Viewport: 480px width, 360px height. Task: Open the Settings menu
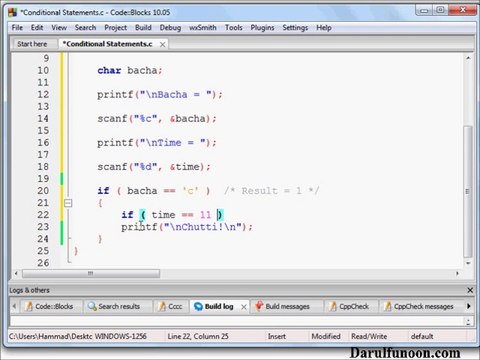[x=295, y=28]
